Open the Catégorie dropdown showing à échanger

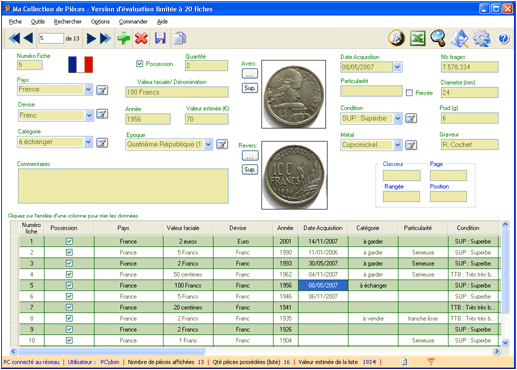coord(88,142)
